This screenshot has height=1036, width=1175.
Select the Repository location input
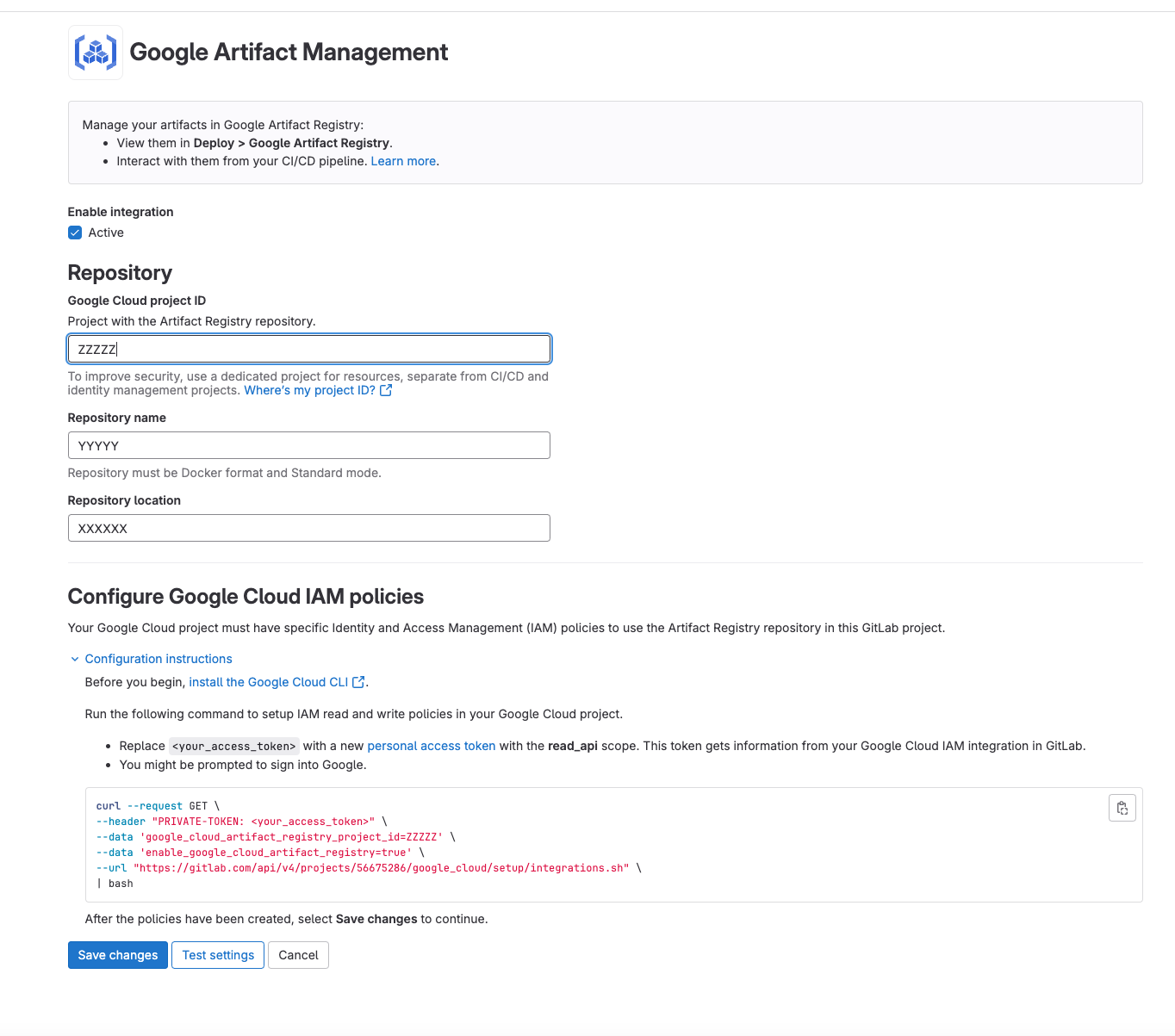[308, 528]
